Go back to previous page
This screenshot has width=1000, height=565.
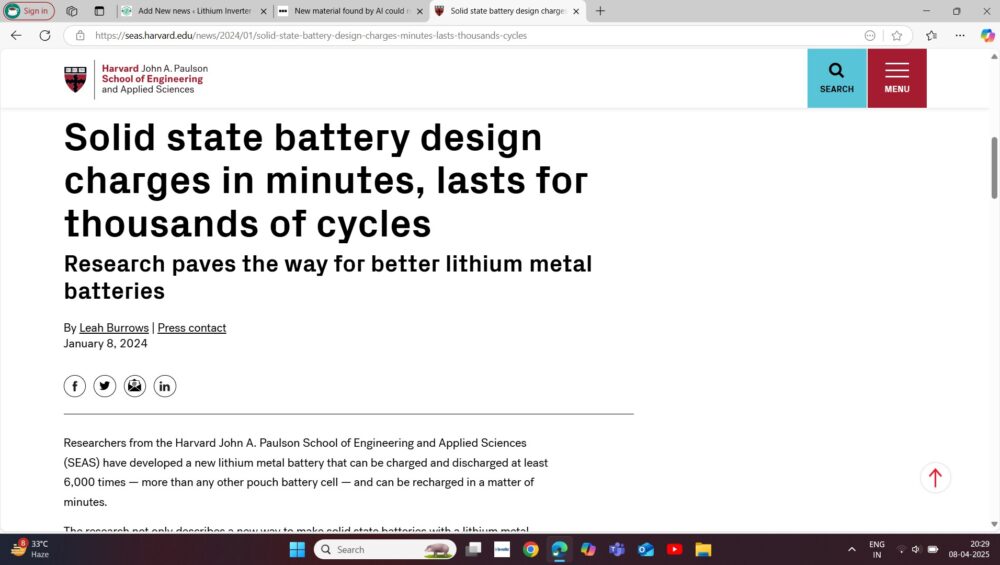click(x=16, y=36)
